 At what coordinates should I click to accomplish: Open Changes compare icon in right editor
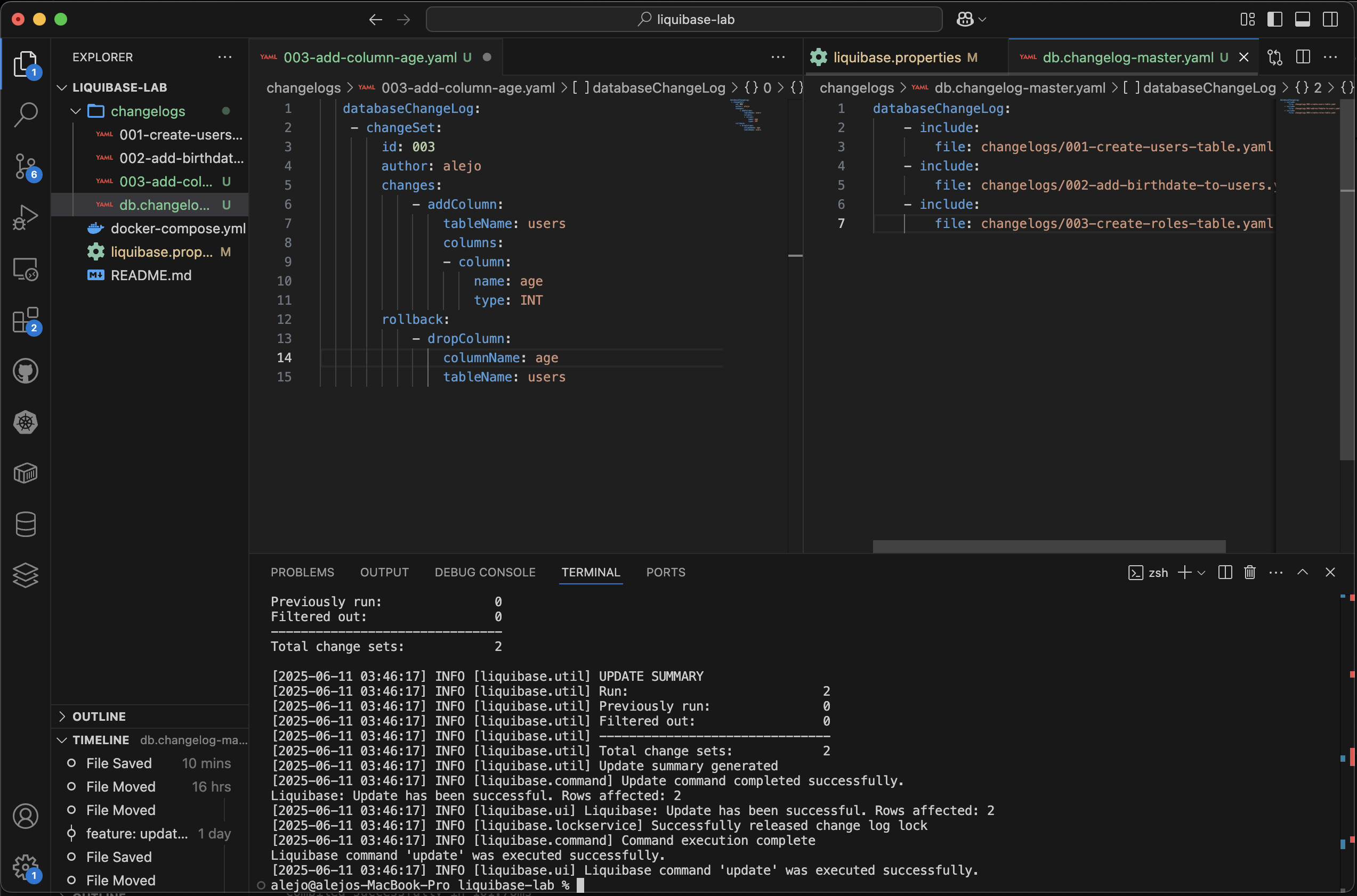pyautogui.click(x=1275, y=57)
